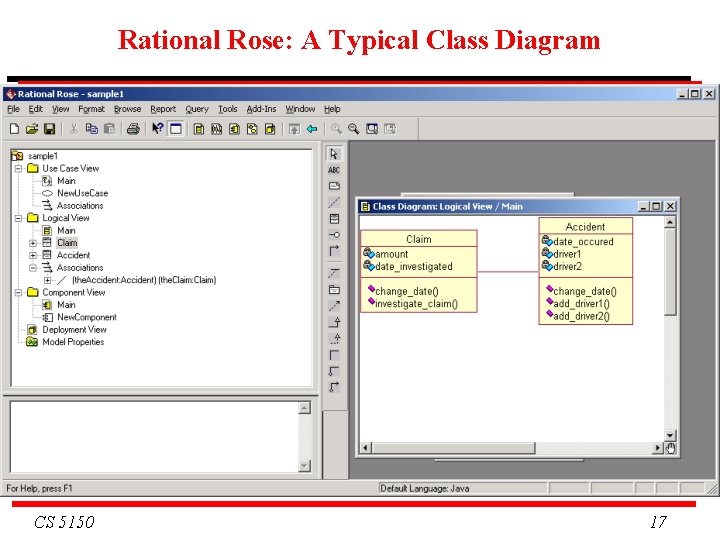This screenshot has height=540, width=720.
Task: Click the context help arrow icon
Action: tap(158, 129)
